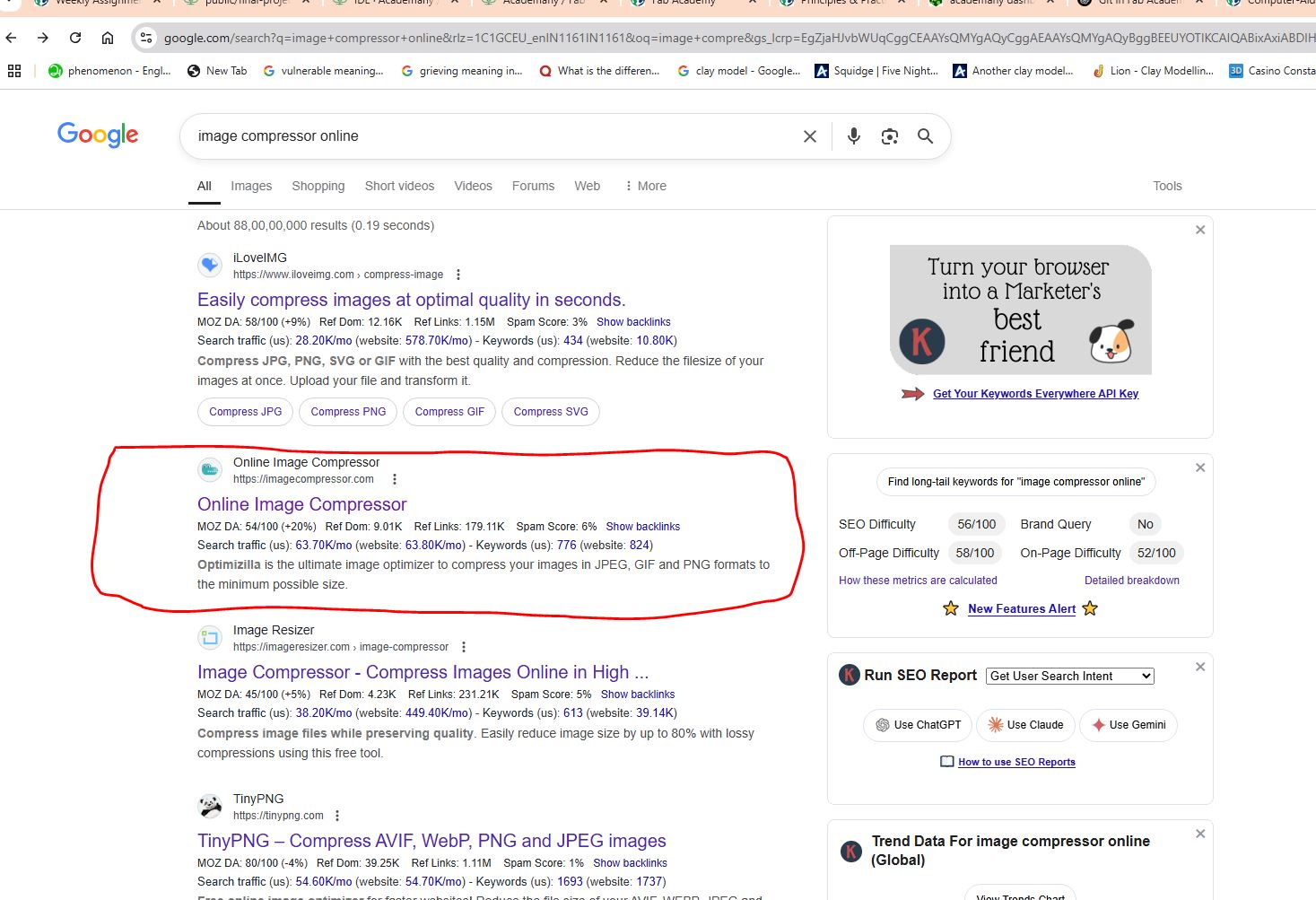Expand the More search filters menu
This screenshot has height=900, width=1316.
coord(646,186)
